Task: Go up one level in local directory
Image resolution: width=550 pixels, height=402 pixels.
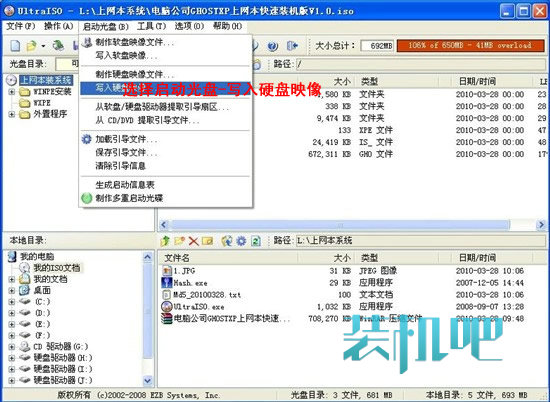Action: (165, 241)
